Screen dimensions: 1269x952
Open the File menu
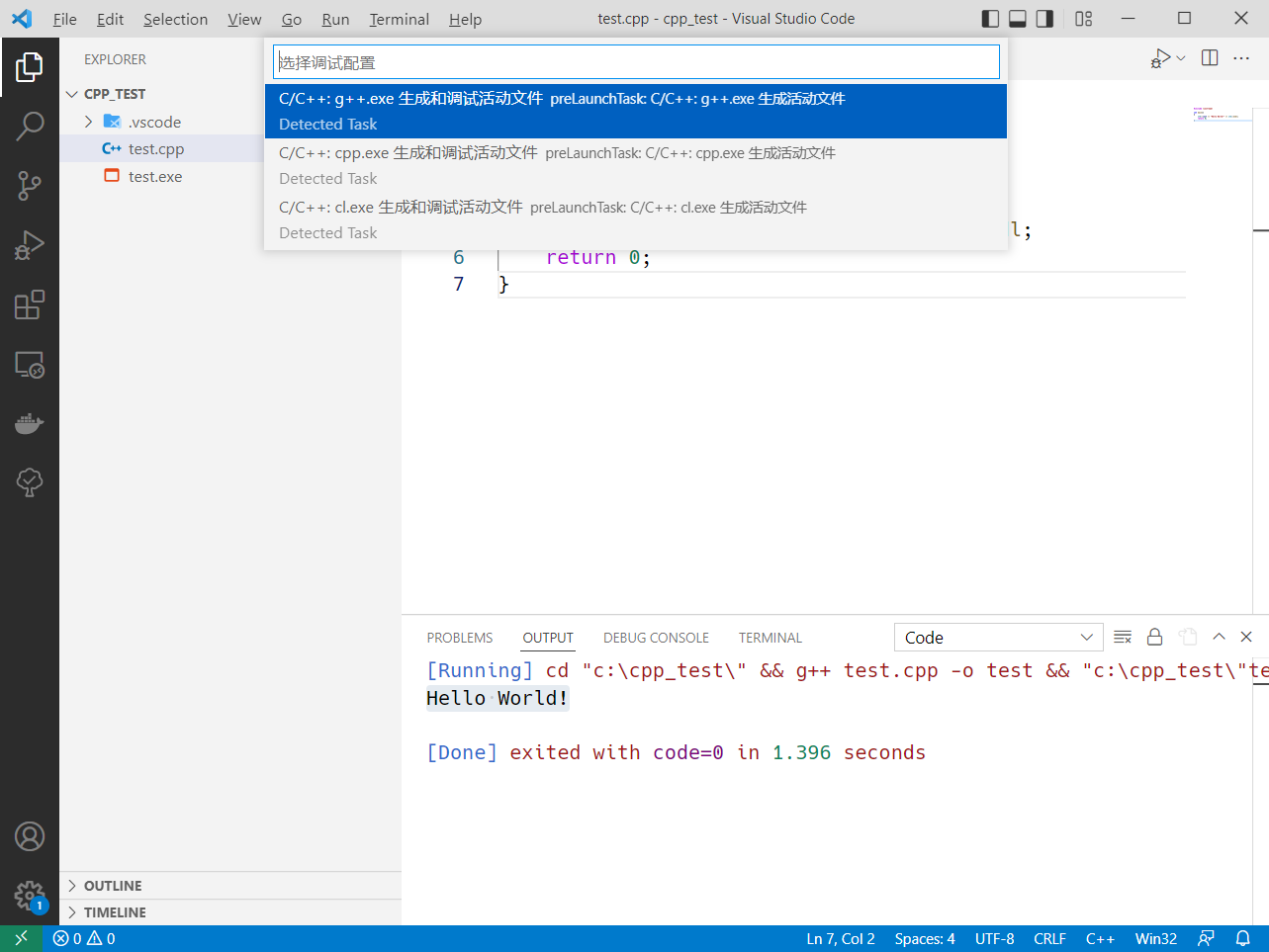click(64, 19)
